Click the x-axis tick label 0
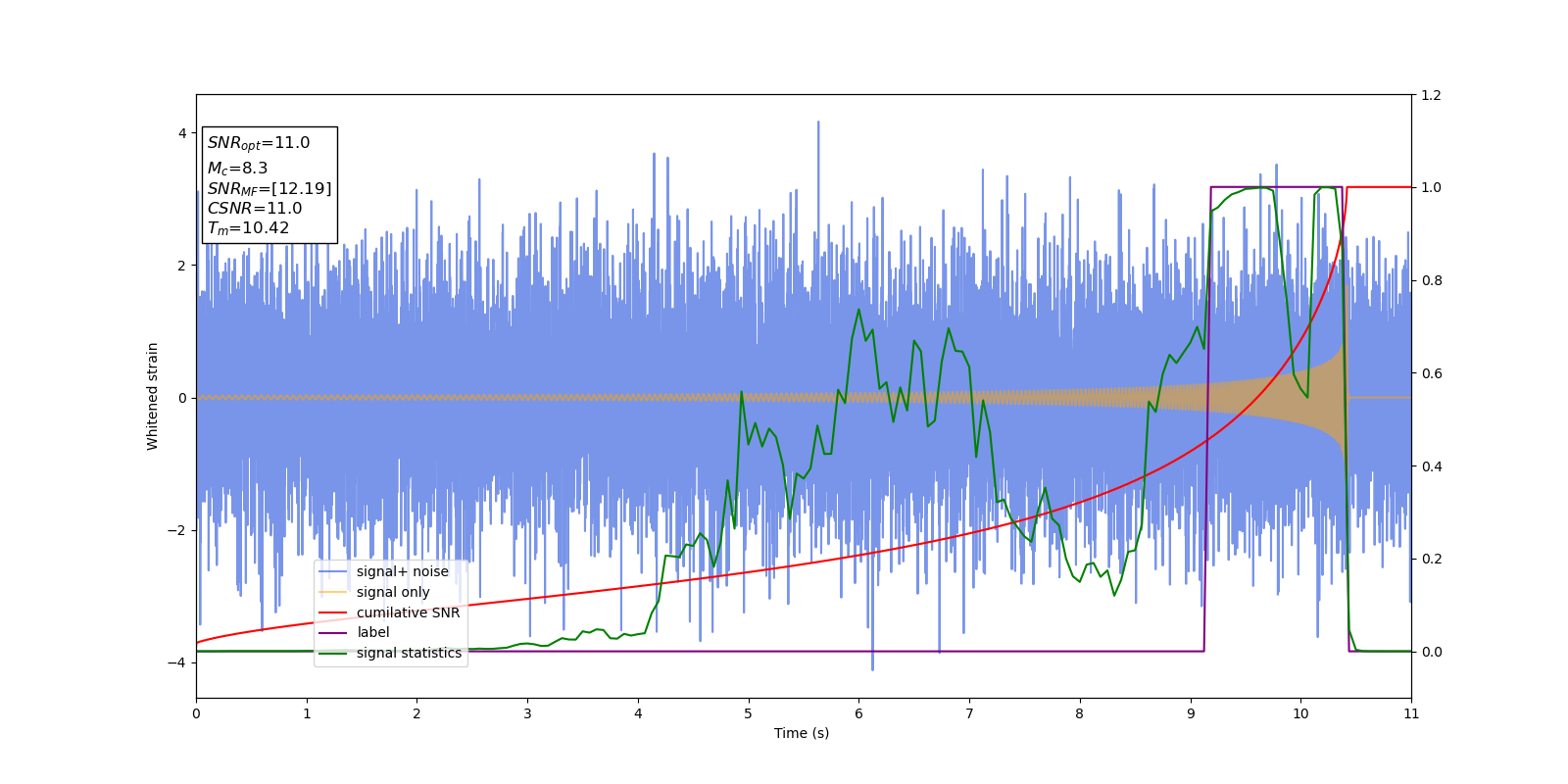The height and width of the screenshot is (784, 1568). point(196,714)
